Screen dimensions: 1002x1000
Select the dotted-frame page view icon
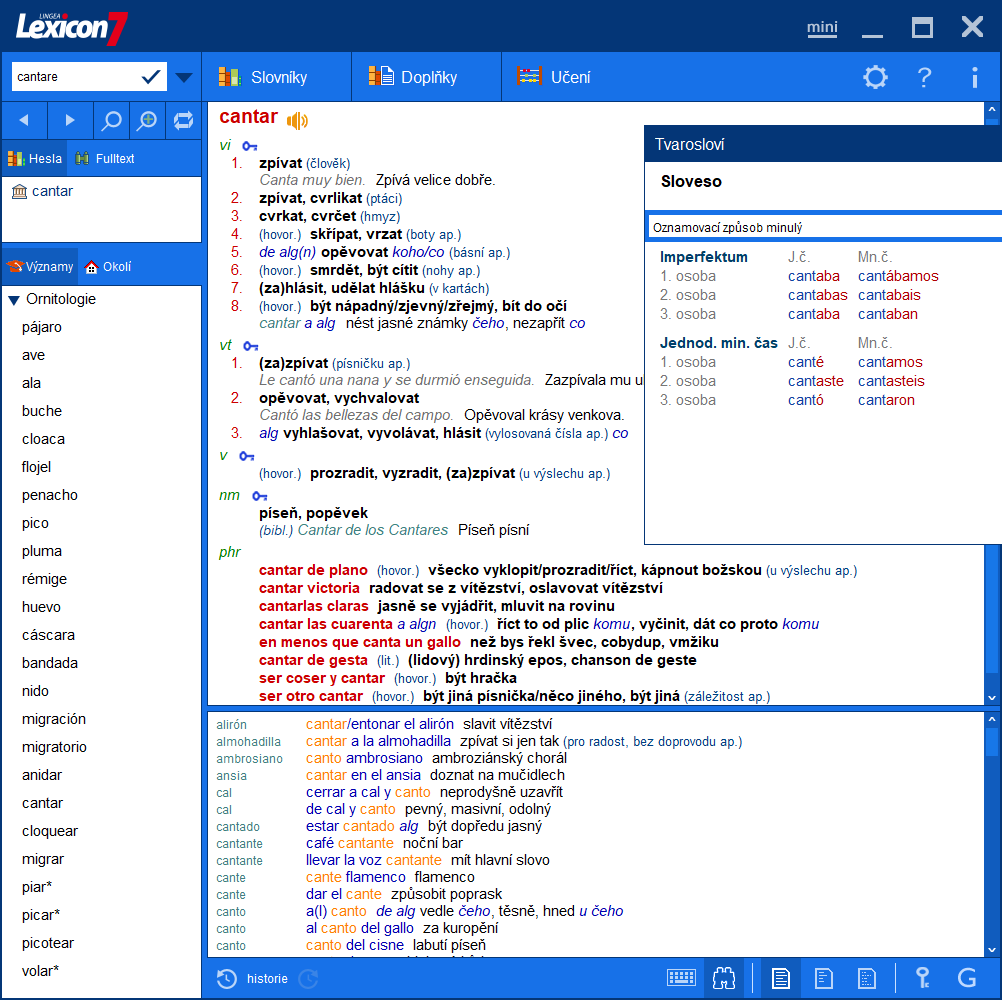(x=867, y=978)
